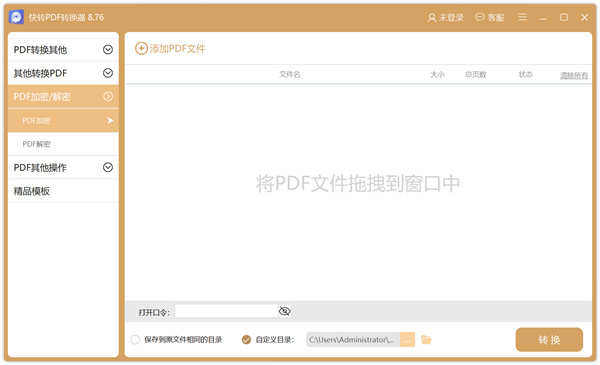Image resolution: width=600 pixels, height=365 pixels.
Task: Browse output directory with the ... button
Action: point(408,340)
